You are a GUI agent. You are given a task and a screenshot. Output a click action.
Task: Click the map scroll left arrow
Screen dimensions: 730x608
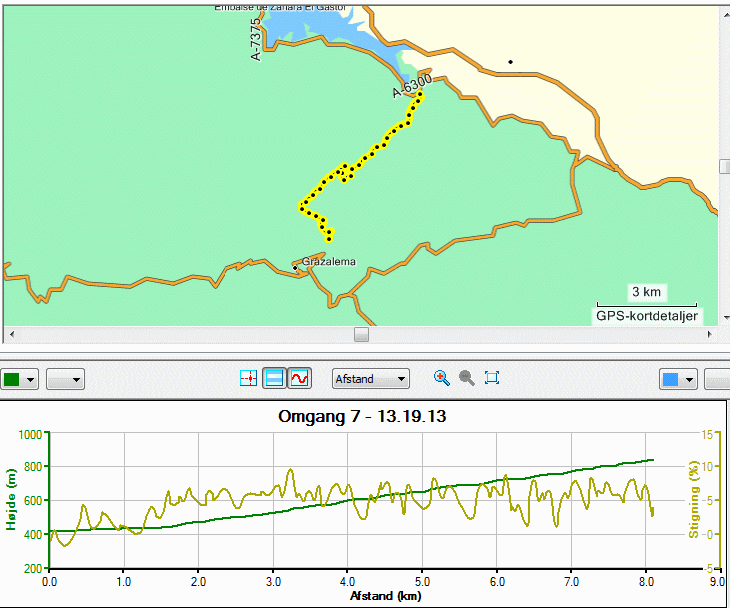click(x=12, y=334)
